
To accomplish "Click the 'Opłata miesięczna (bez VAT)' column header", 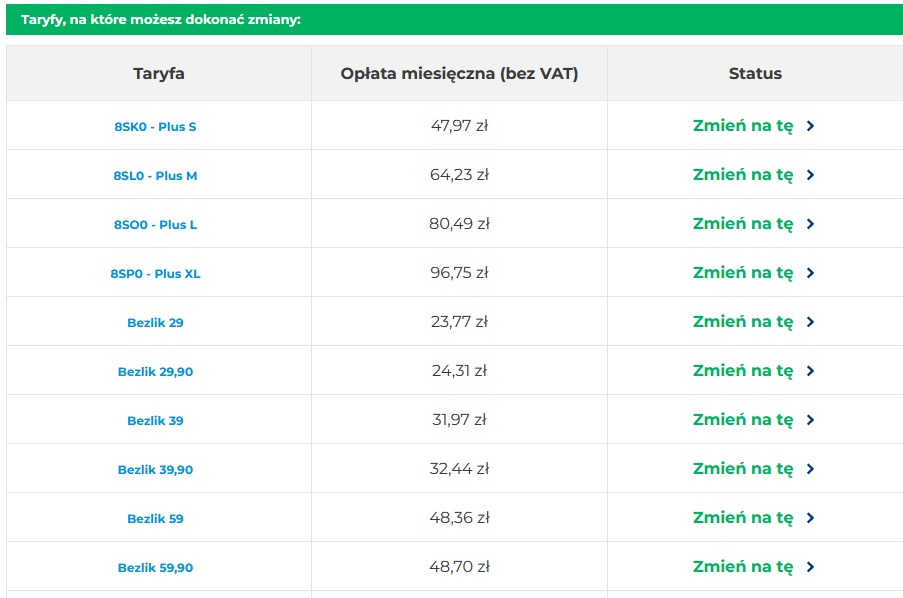I will coord(459,73).
